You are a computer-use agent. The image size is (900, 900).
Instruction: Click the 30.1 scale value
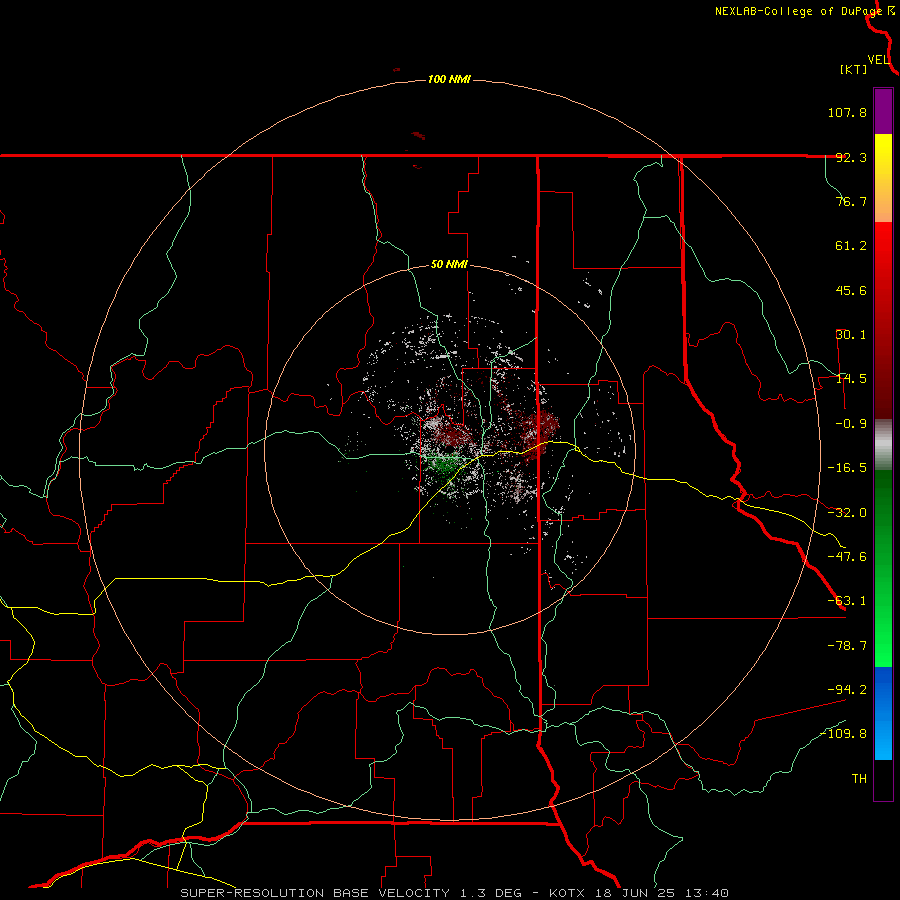(x=851, y=335)
